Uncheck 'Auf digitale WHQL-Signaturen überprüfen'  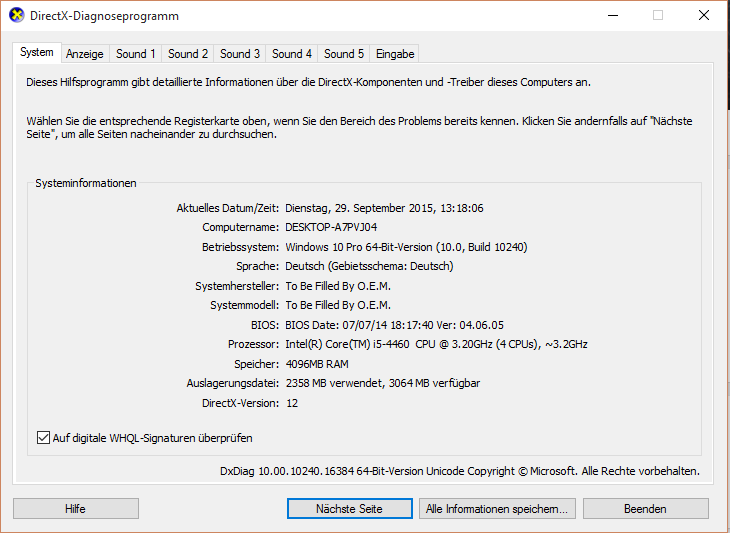43,438
